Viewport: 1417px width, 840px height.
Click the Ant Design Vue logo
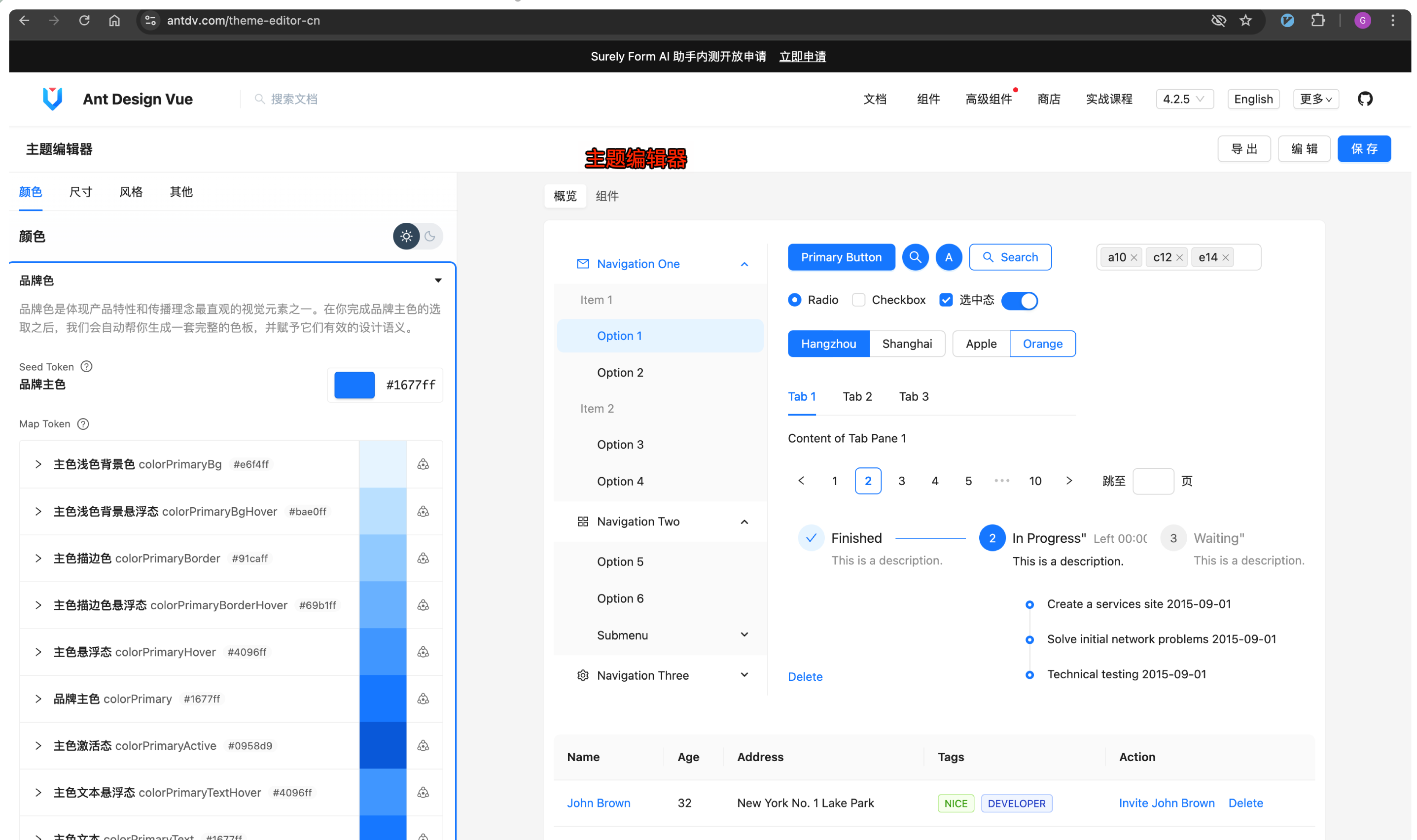[53, 99]
